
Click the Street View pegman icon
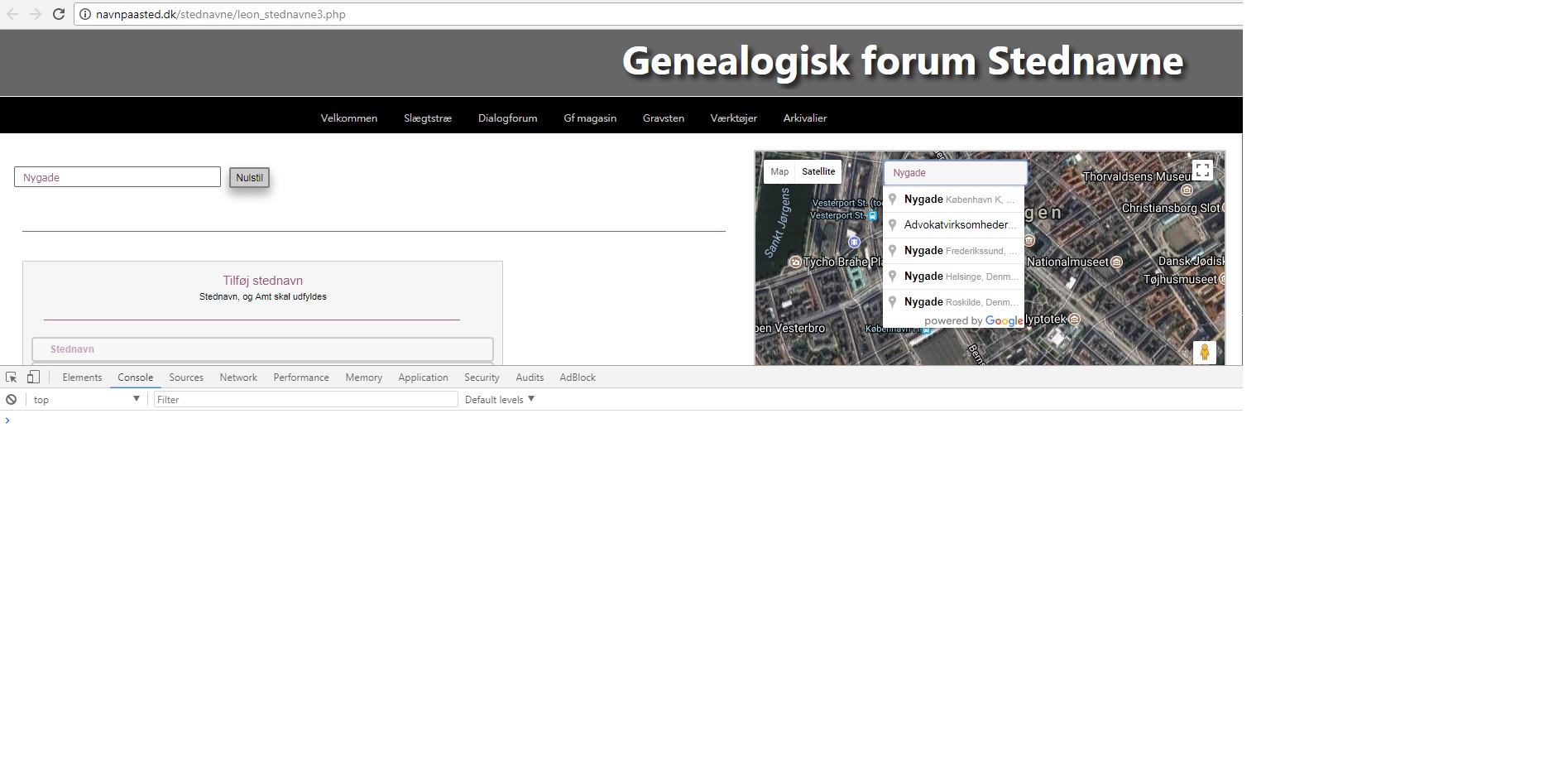point(1204,352)
